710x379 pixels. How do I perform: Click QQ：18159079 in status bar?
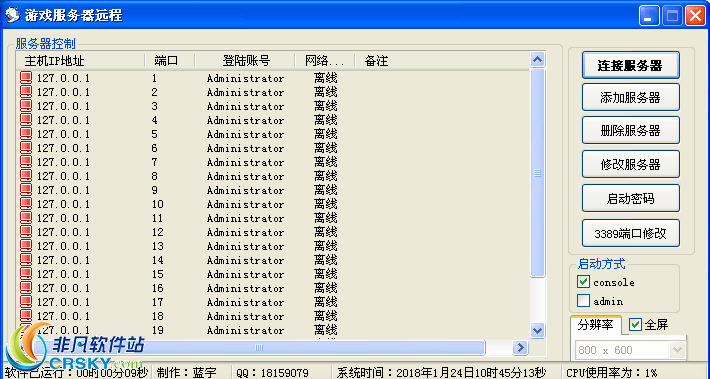click(272, 373)
